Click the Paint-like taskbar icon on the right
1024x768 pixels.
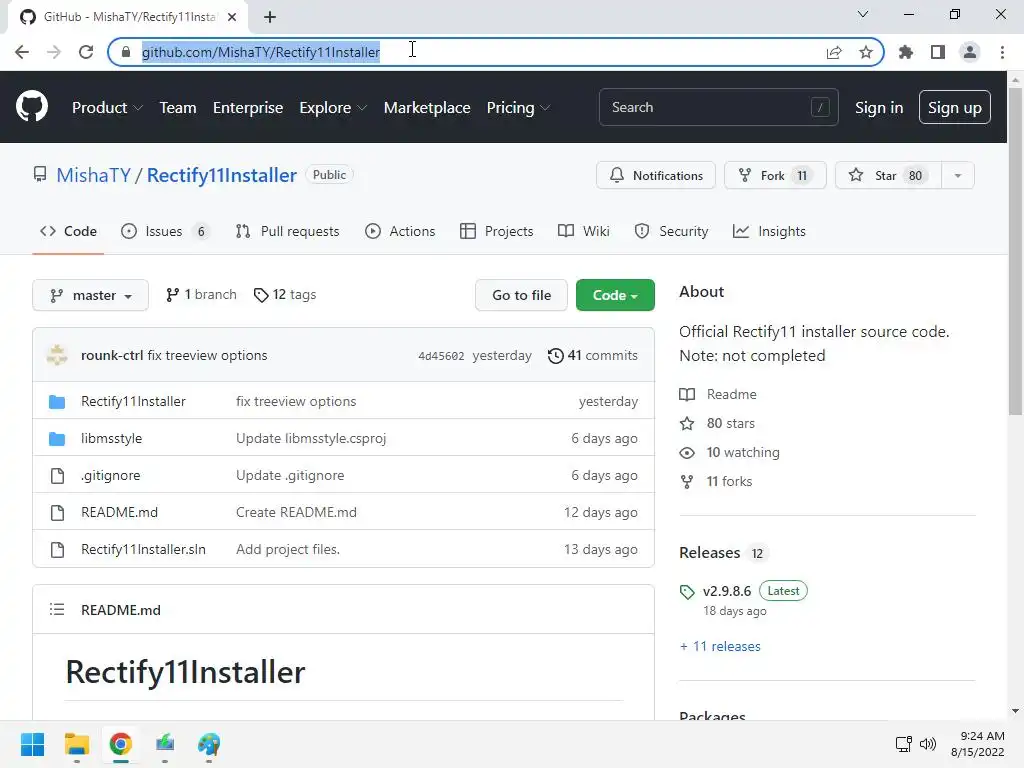point(209,744)
